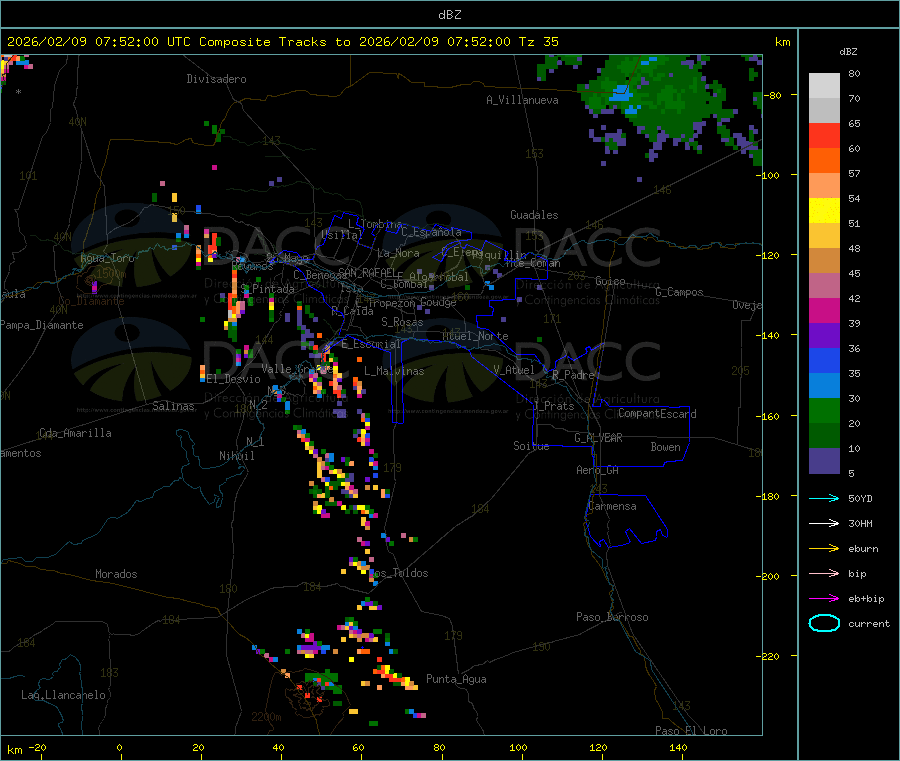Click the 50YD legend label
900x761 pixels.
(x=860, y=498)
